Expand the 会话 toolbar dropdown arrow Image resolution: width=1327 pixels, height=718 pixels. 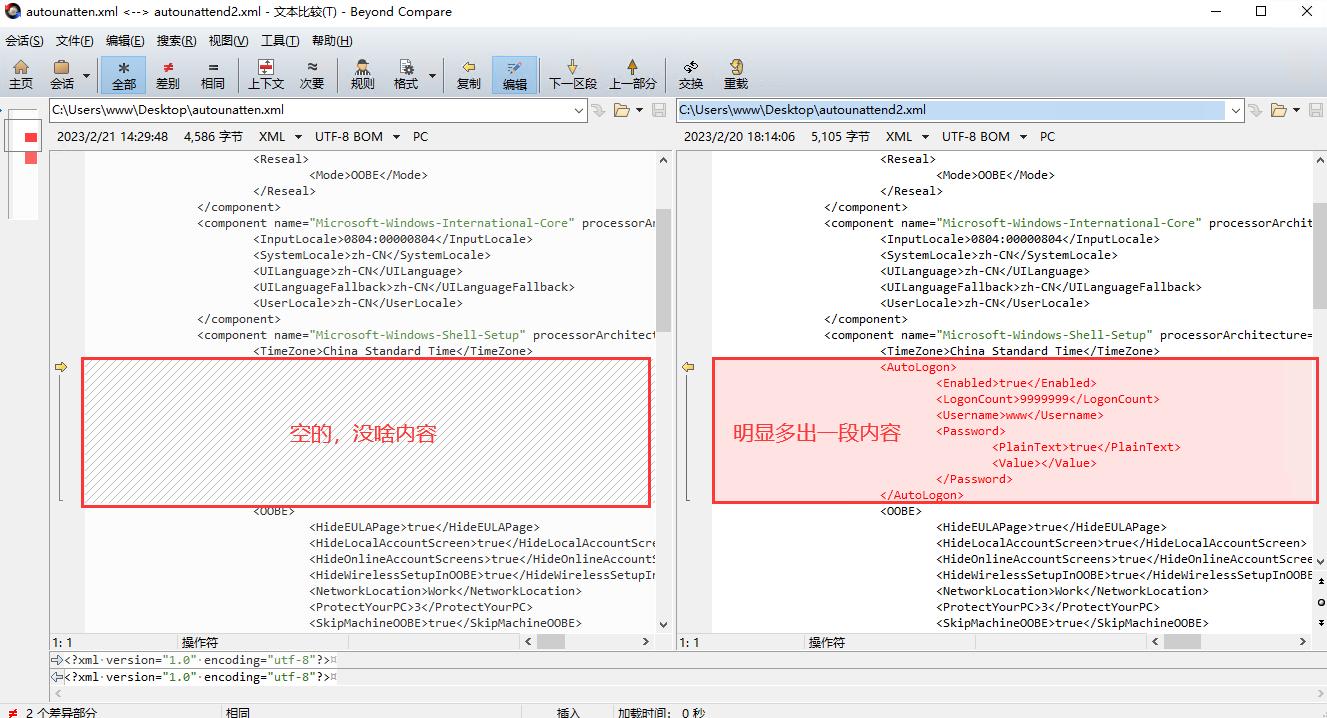pyautogui.click(x=86, y=75)
